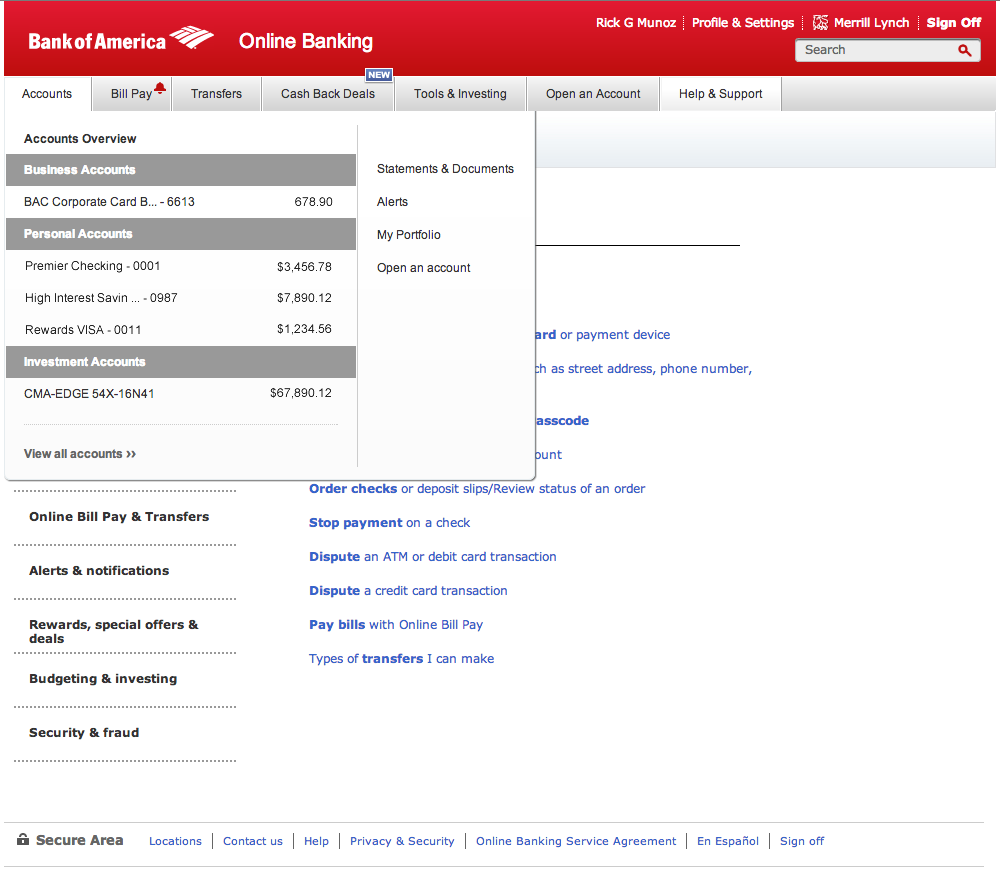Open Online Banking Service Agreement link
The height and width of the screenshot is (876, 1000).
click(576, 841)
